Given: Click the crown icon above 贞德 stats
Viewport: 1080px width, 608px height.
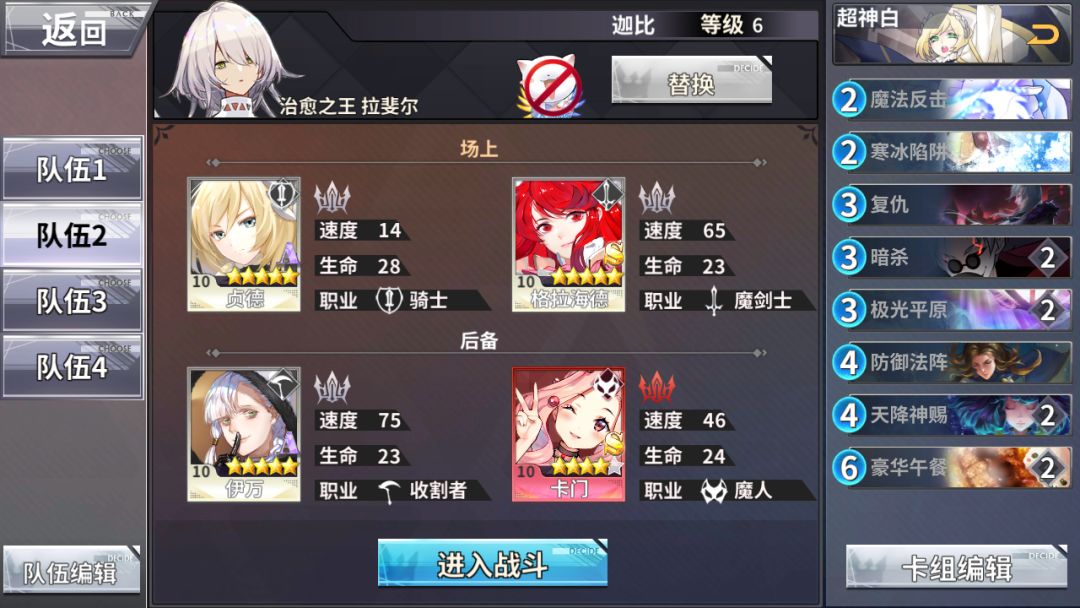Looking at the screenshot, I should [x=332, y=197].
